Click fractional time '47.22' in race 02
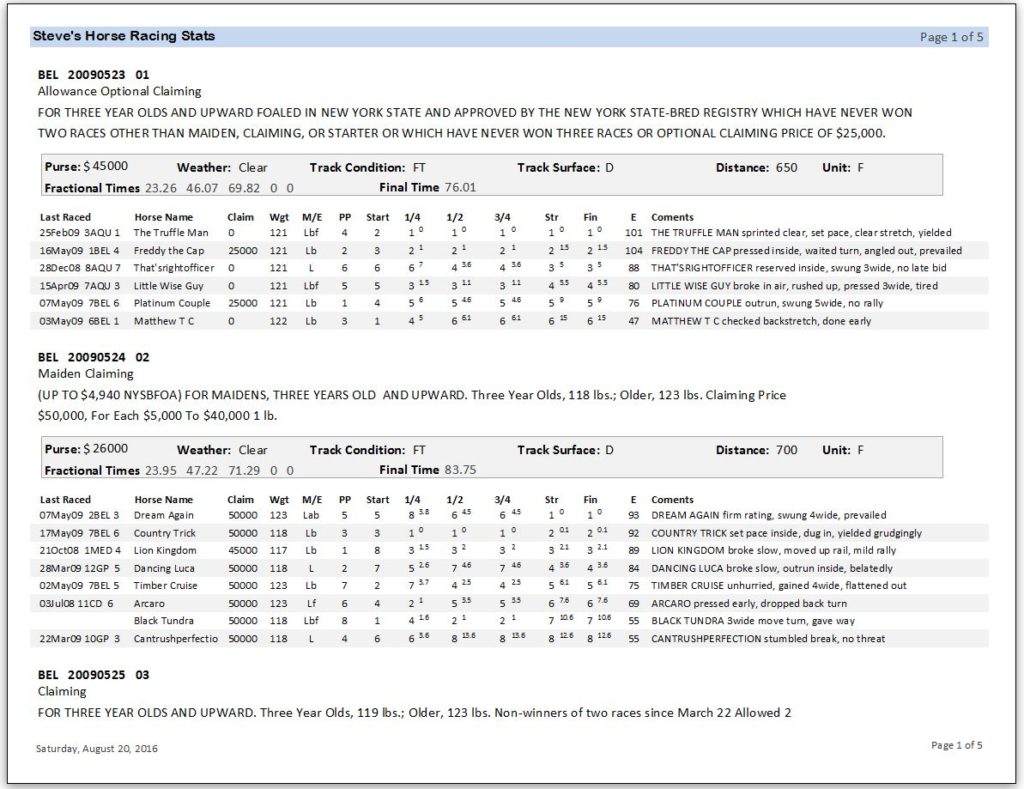Viewport: 1024px width, 789px height. 202,470
